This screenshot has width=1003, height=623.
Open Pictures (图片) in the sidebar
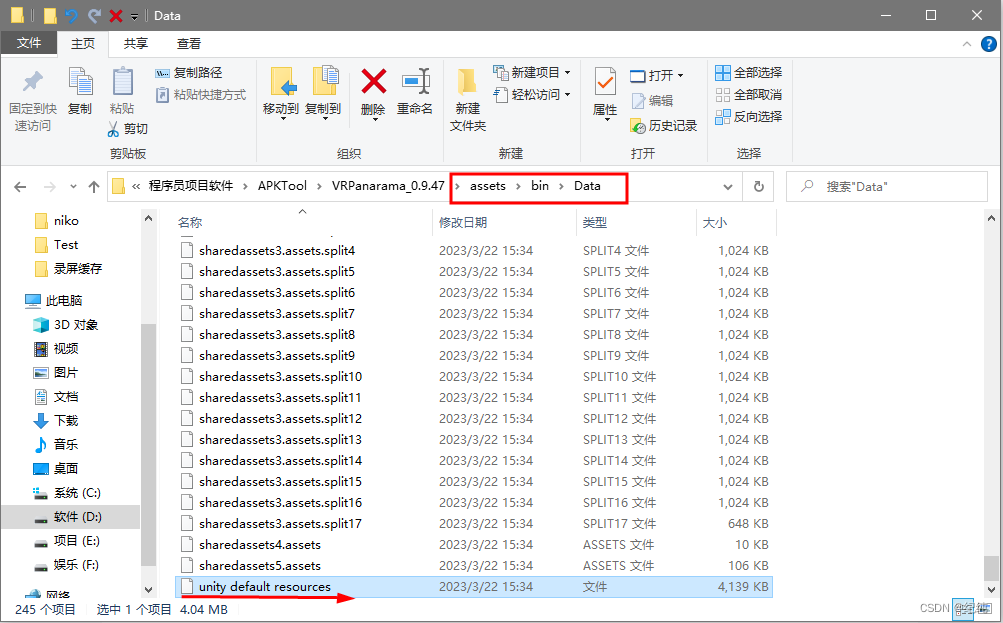point(56,373)
